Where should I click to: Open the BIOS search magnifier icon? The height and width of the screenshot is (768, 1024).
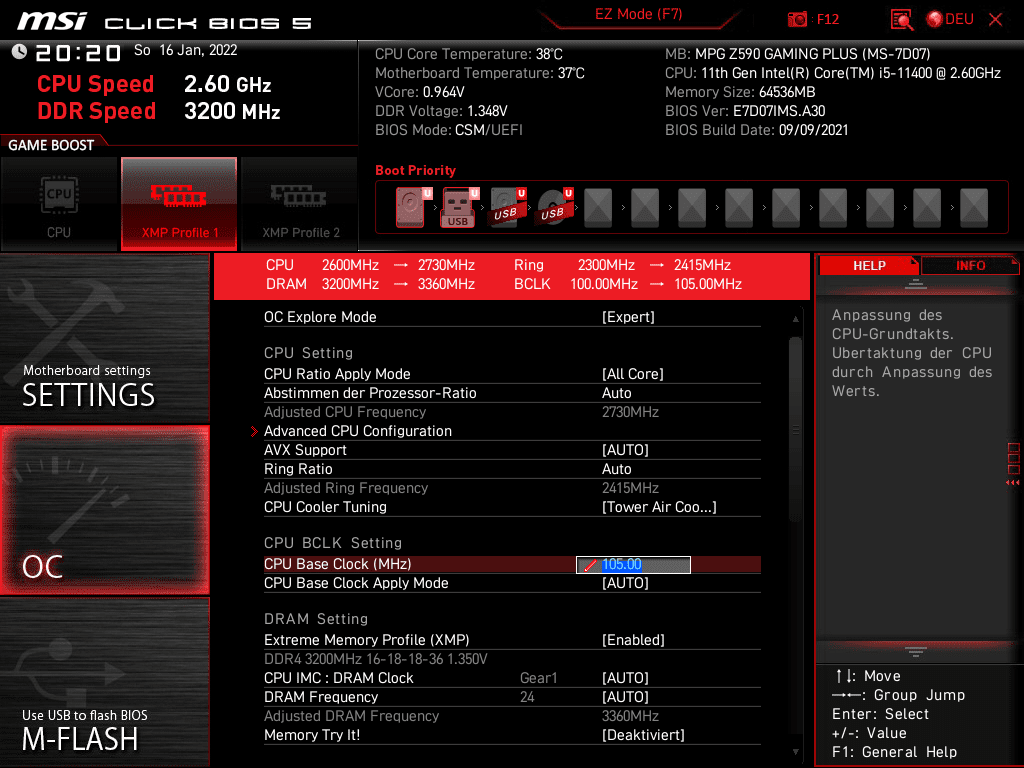[x=902, y=20]
